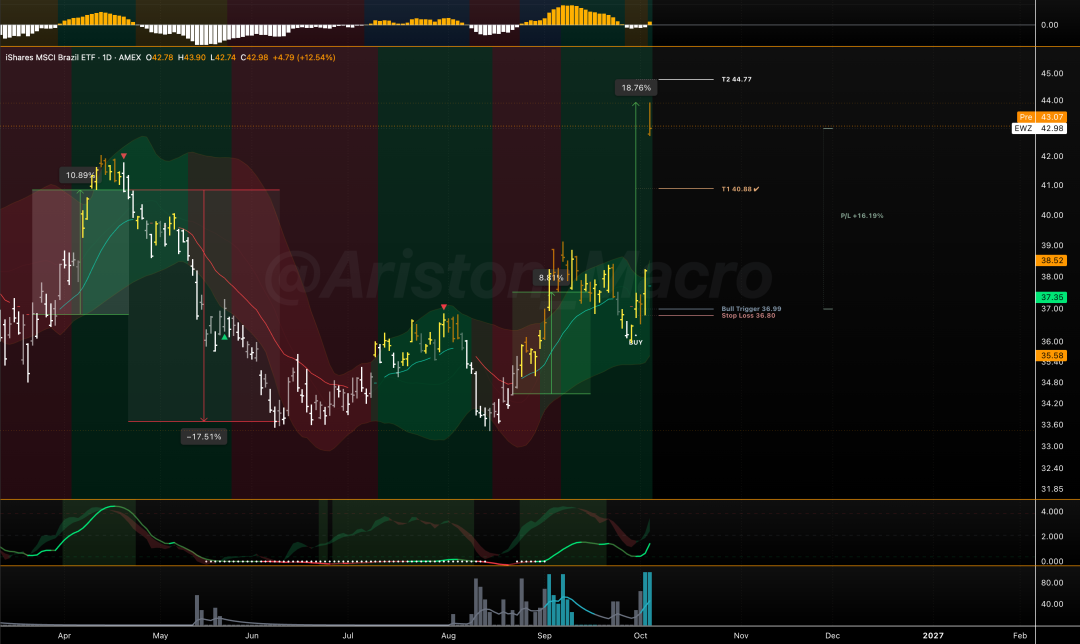Screen dimensions: 1080x644
Task: Click the May label on time axis
Action: [160, 636]
